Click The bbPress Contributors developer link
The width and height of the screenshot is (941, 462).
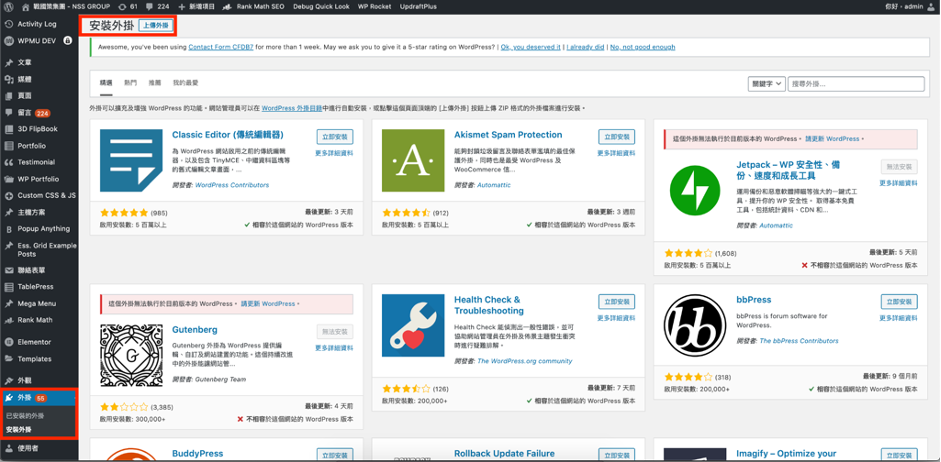tap(799, 341)
